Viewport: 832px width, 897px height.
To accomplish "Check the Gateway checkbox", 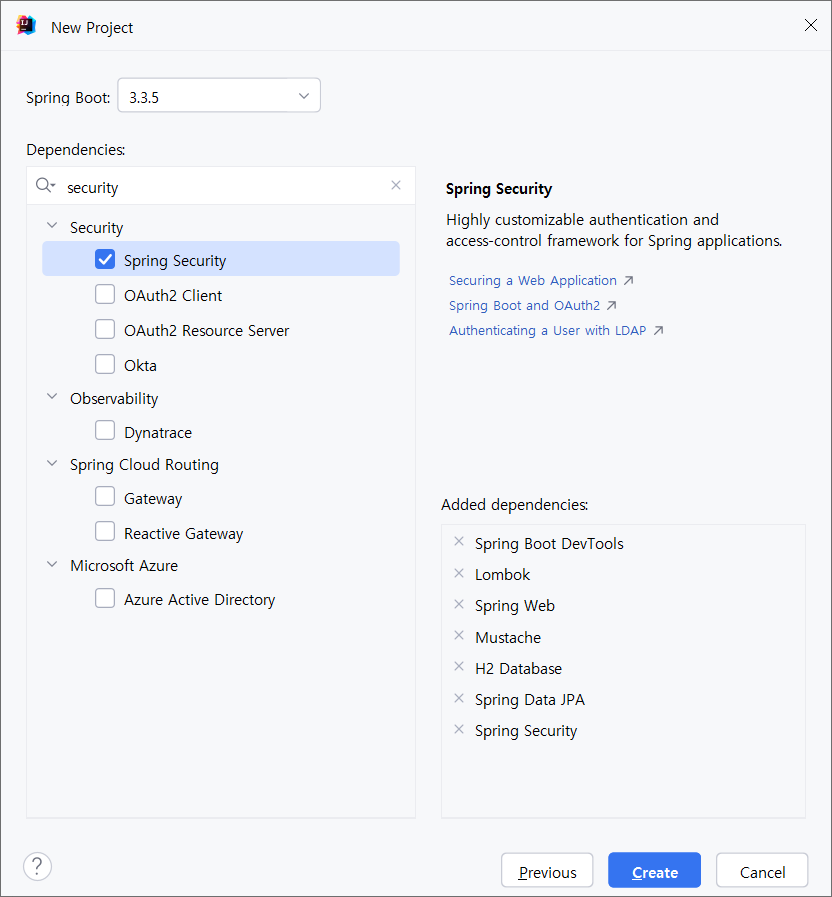I will click(x=105, y=497).
